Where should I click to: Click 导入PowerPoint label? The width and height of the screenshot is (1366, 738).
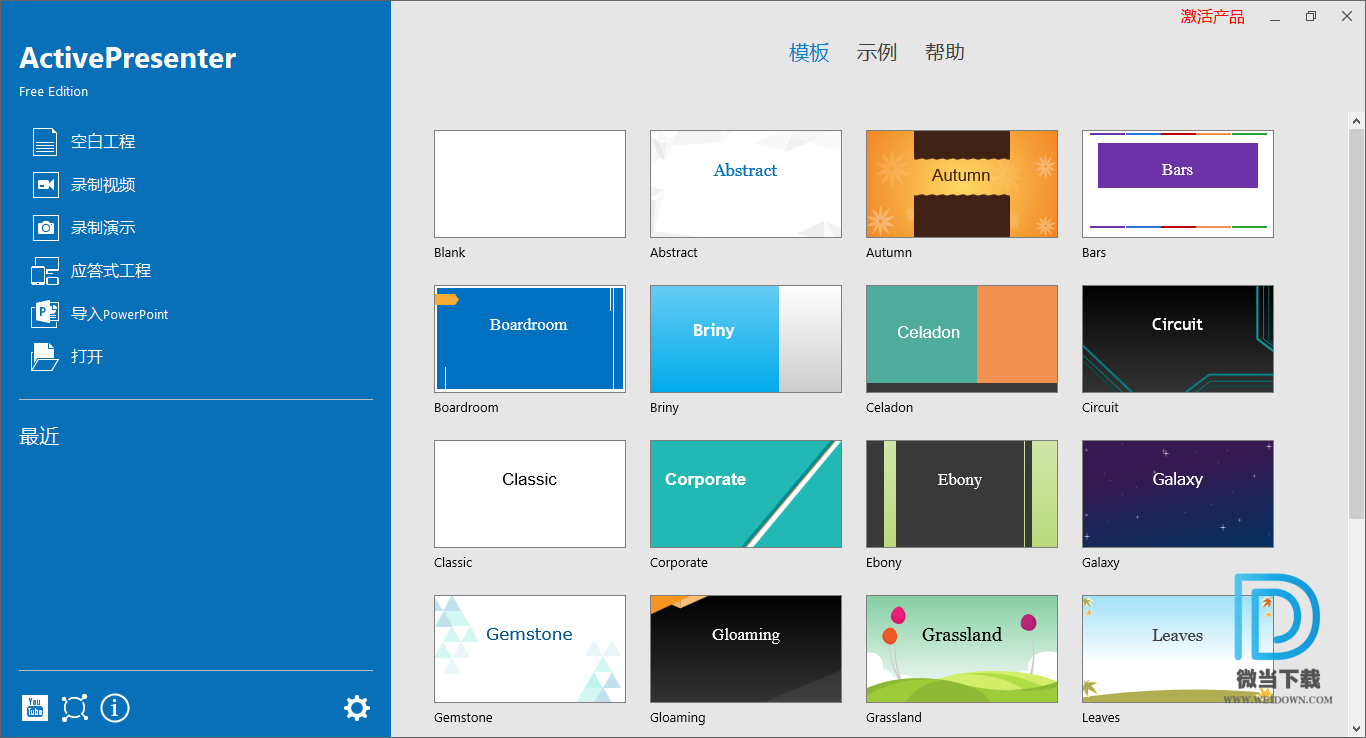point(120,314)
